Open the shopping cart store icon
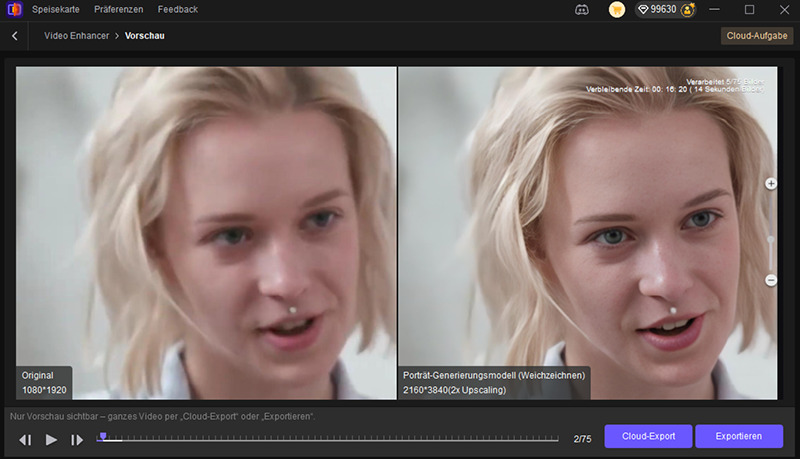Image resolution: width=800 pixels, height=459 pixels. click(617, 10)
